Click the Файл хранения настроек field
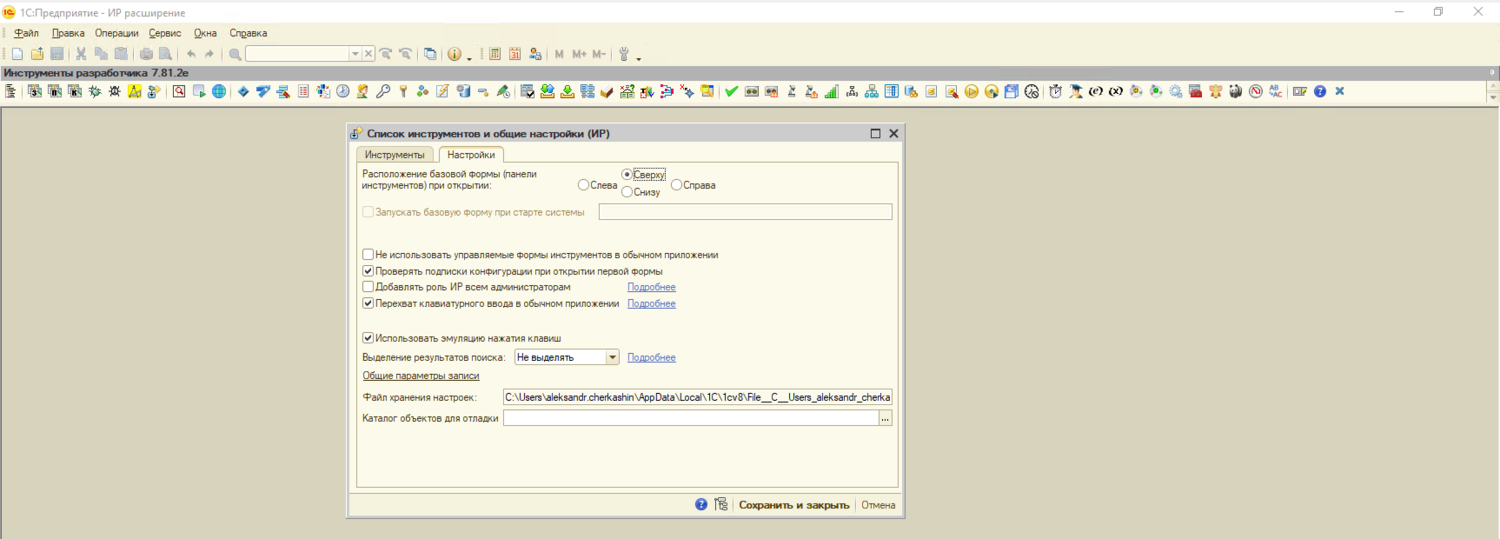 pos(697,397)
